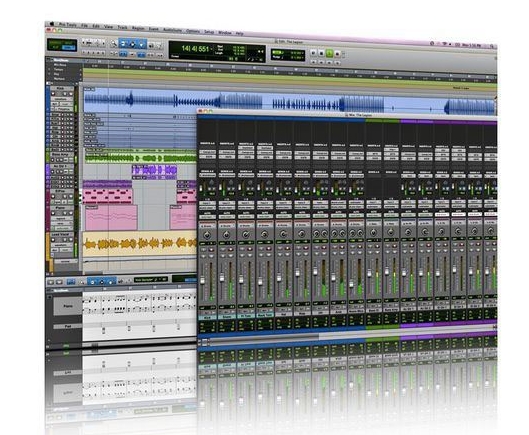The width and height of the screenshot is (529, 435).
Task: Open the Window menu
Action: [x=225, y=32]
